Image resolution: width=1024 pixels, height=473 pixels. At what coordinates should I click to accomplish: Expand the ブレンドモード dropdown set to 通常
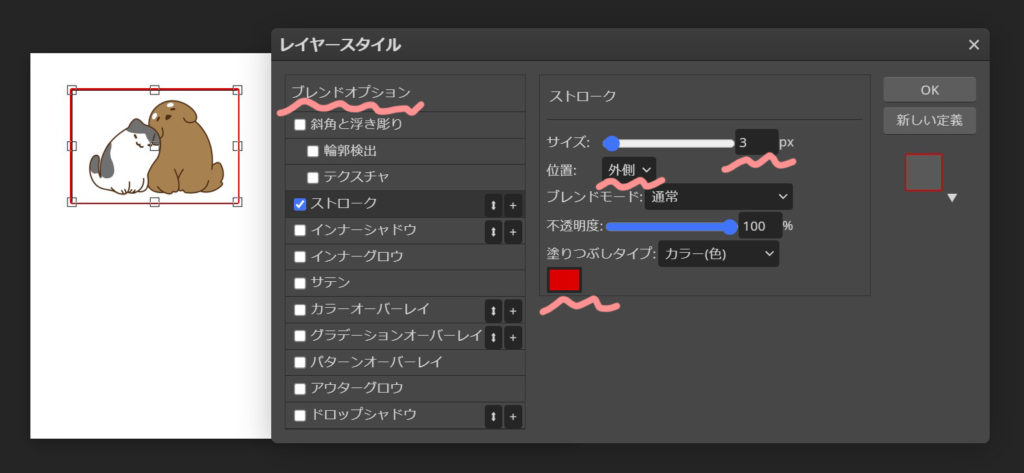click(718, 197)
